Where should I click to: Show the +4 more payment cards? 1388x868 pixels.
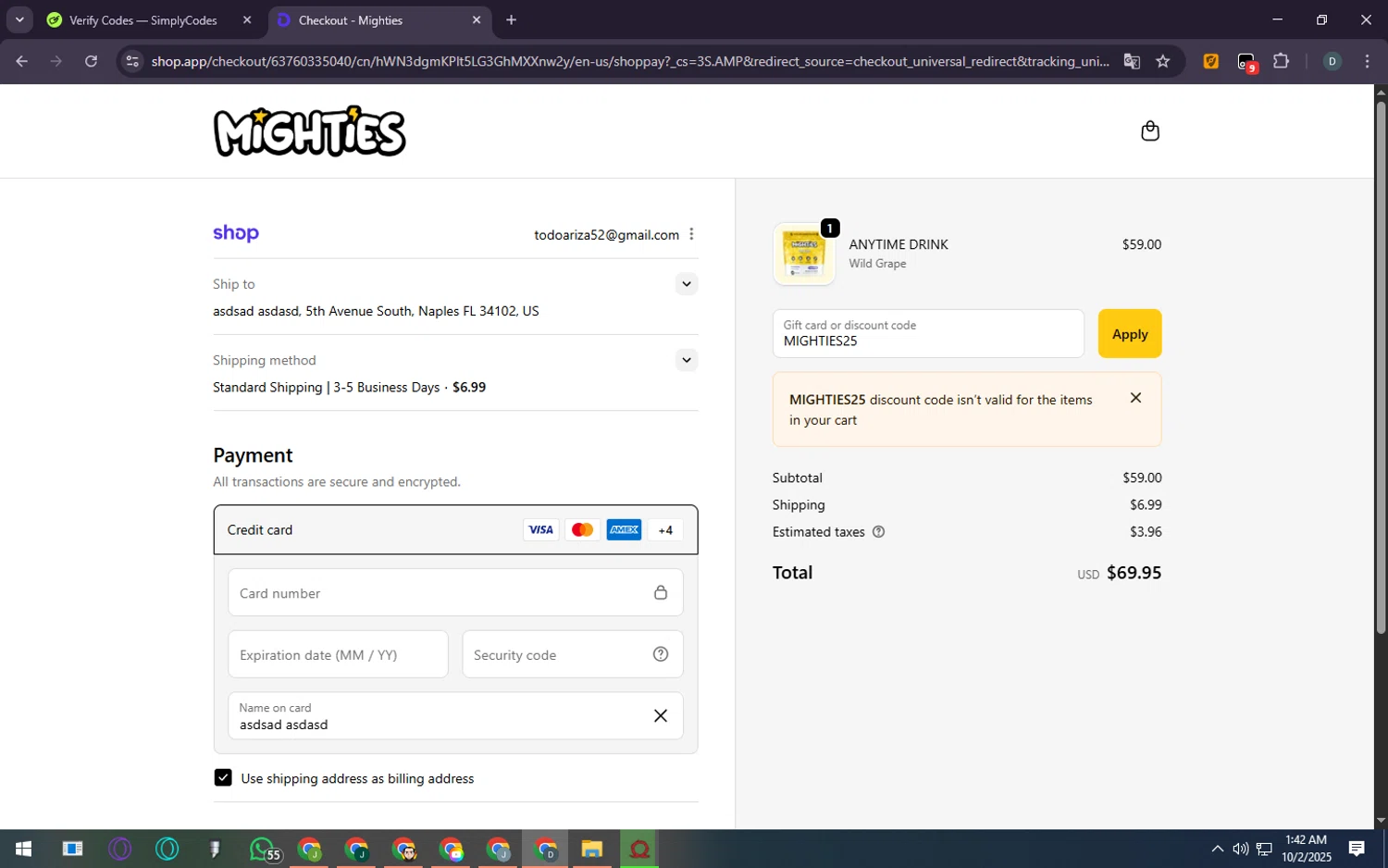(665, 530)
